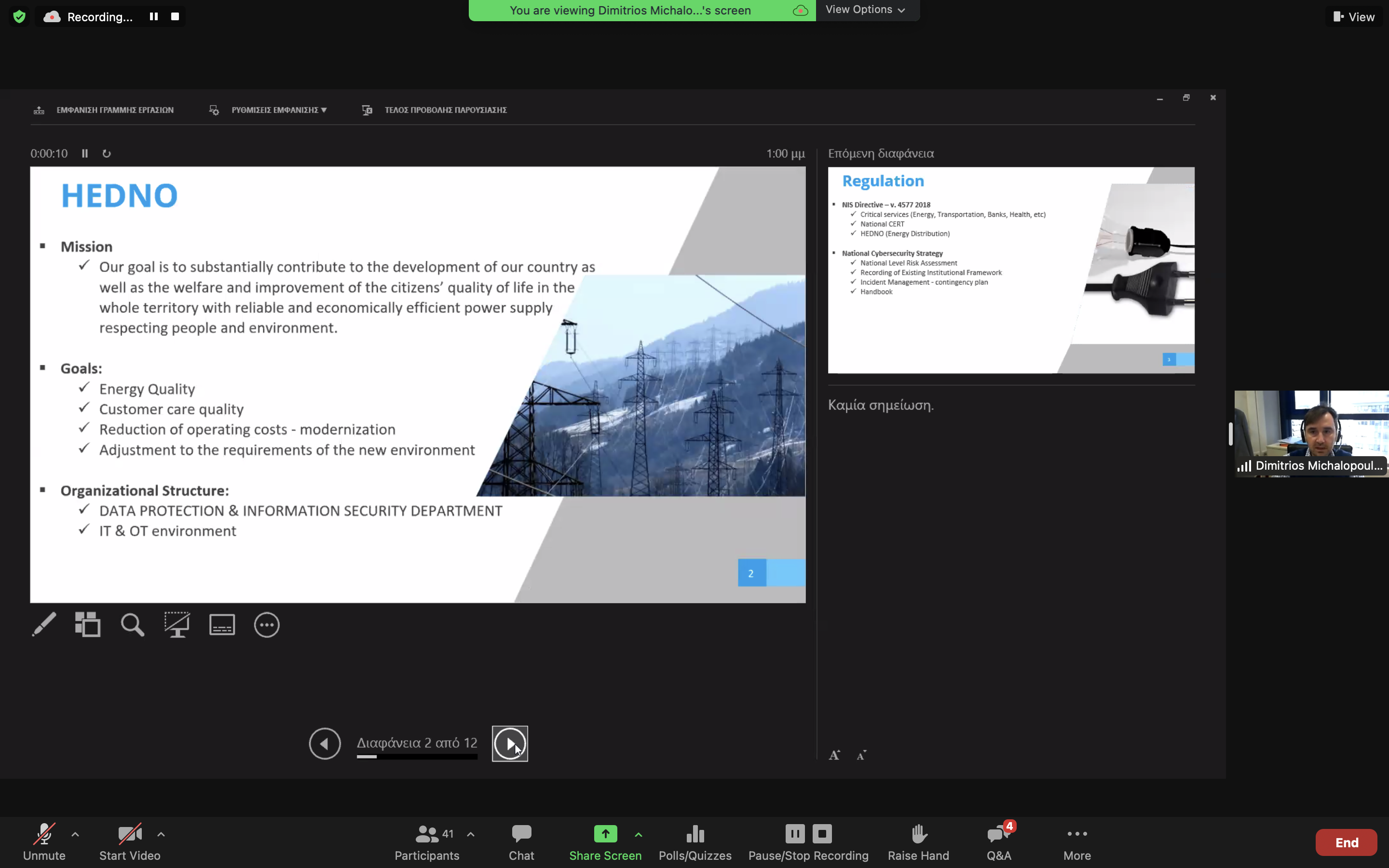Open more slideshow options ellipsis icon
The height and width of the screenshot is (868, 1389).
267,624
